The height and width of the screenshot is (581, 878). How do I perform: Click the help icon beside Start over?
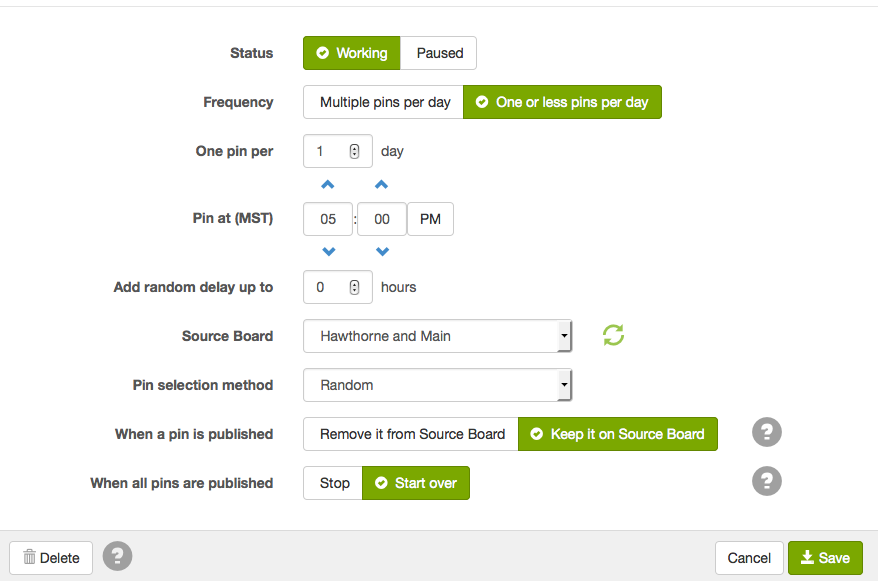[767, 481]
